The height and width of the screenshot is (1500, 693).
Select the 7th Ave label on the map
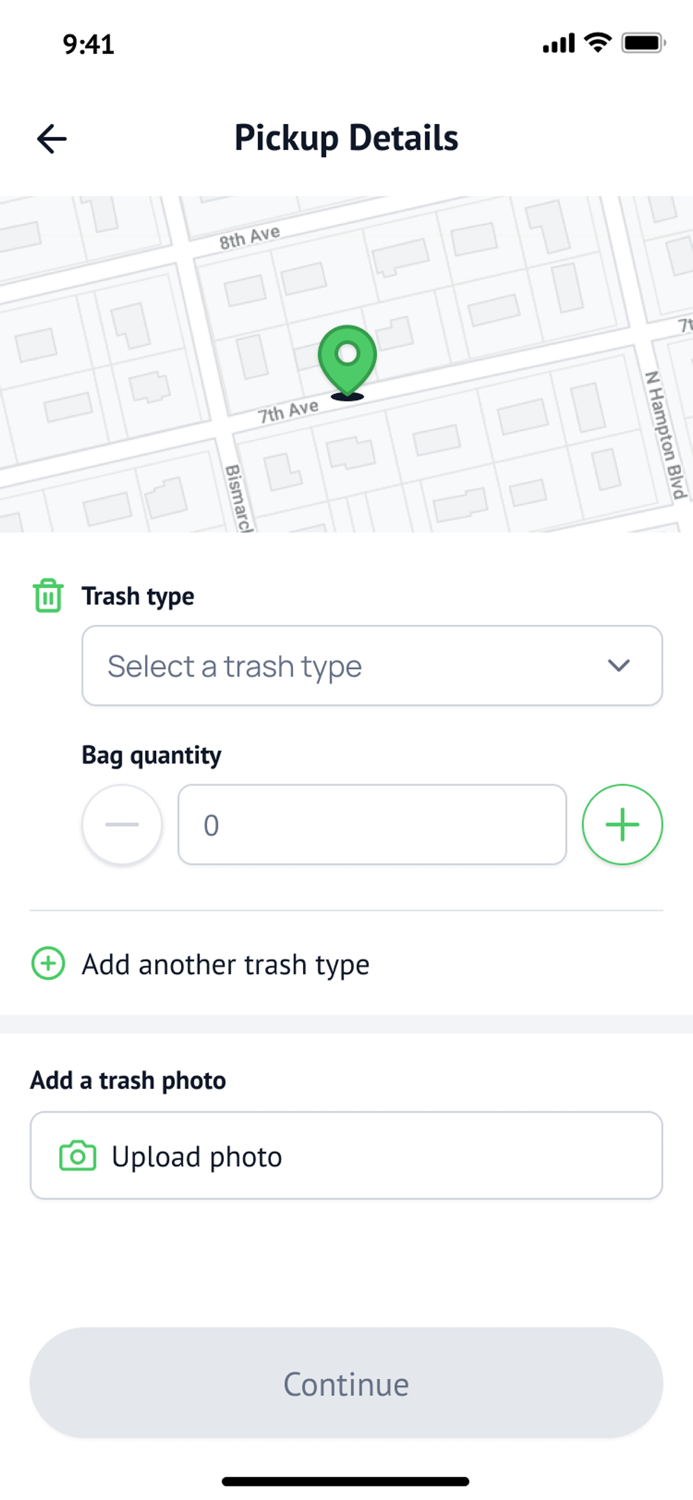[x=288, y=408]
